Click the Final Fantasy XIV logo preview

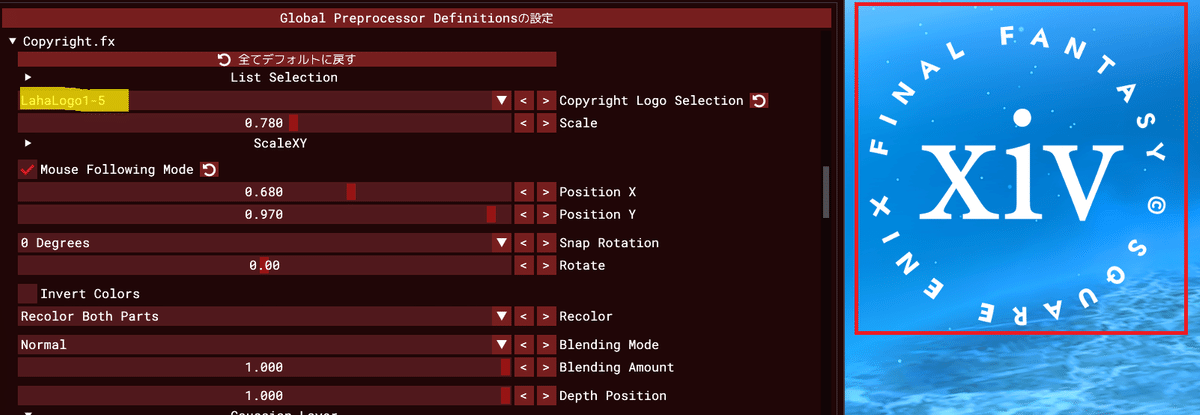pos(1021,169)
